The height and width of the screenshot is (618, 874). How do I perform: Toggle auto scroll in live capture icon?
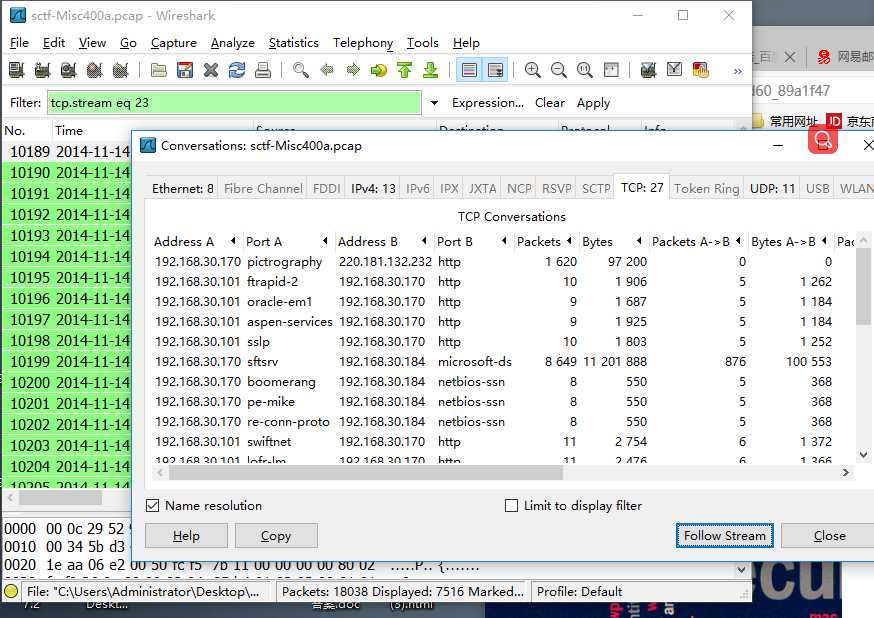[495, 70]
